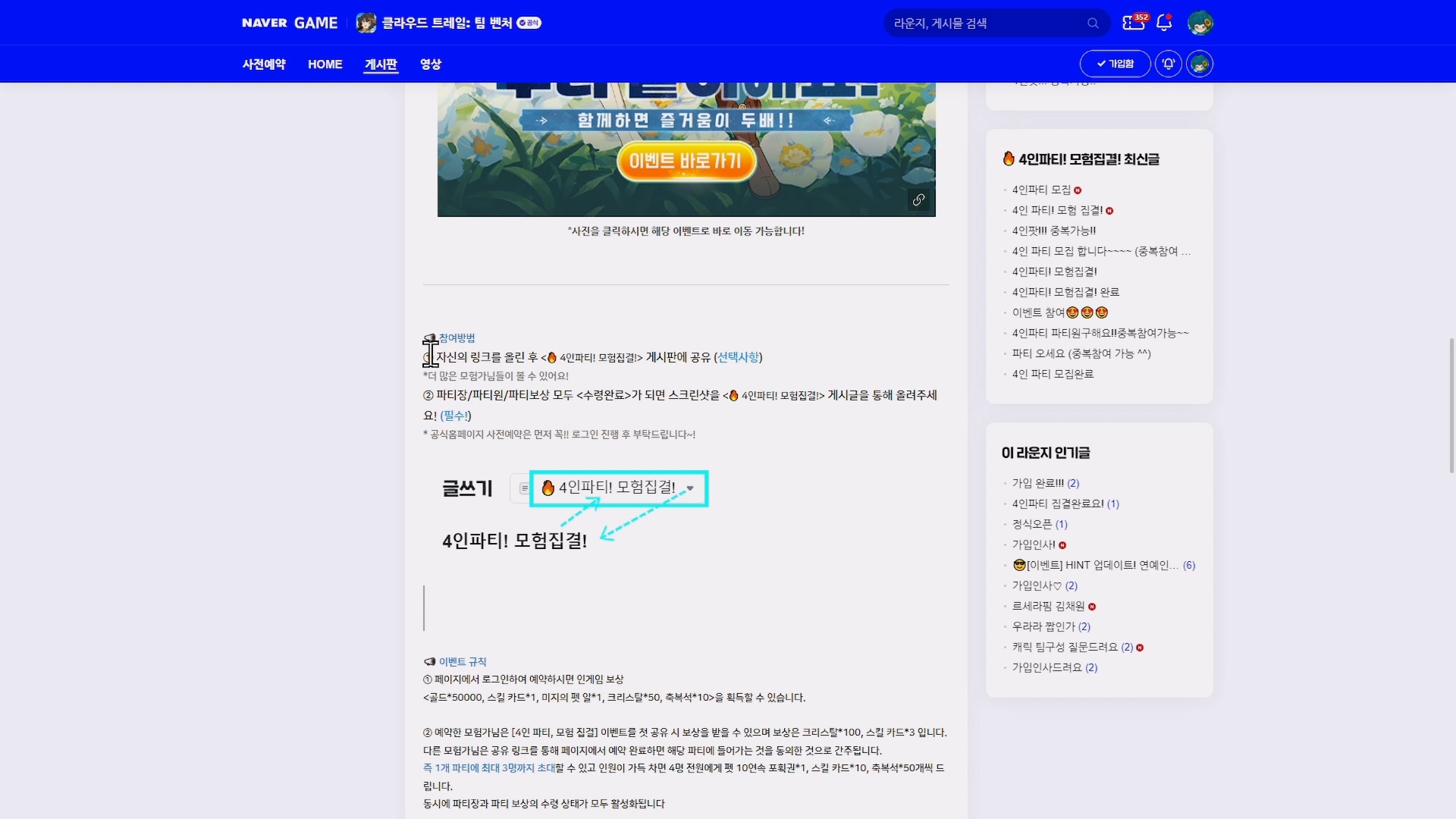
Task: Open the 클라우드 트레일: 팀 벤처 lounge title
Action: 447,23
